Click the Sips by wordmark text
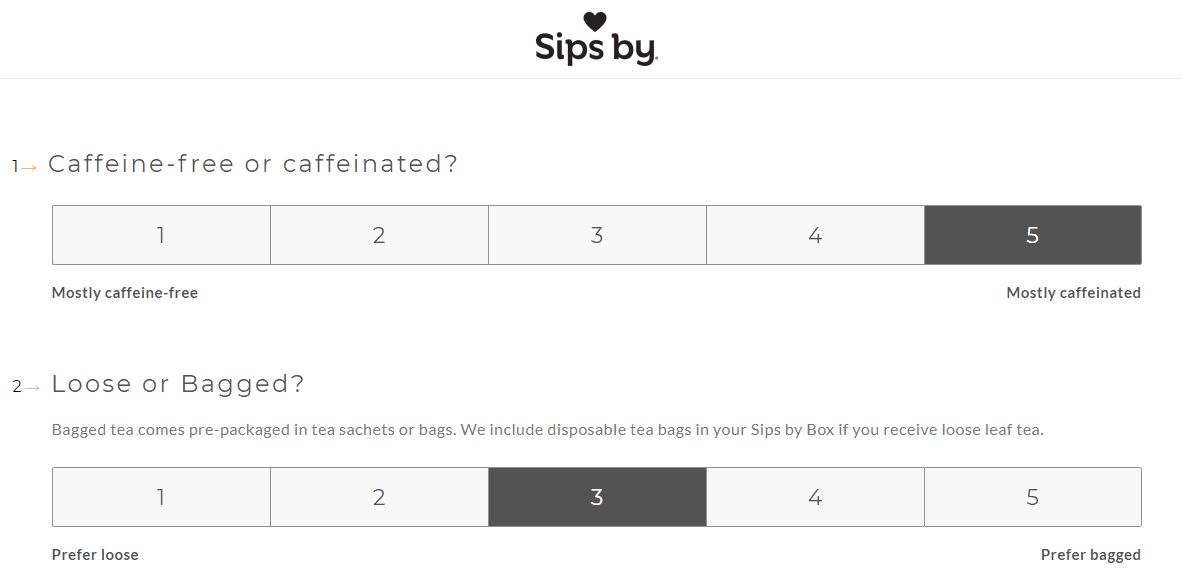The image size is (1182, 574). [x=596, y=48]
